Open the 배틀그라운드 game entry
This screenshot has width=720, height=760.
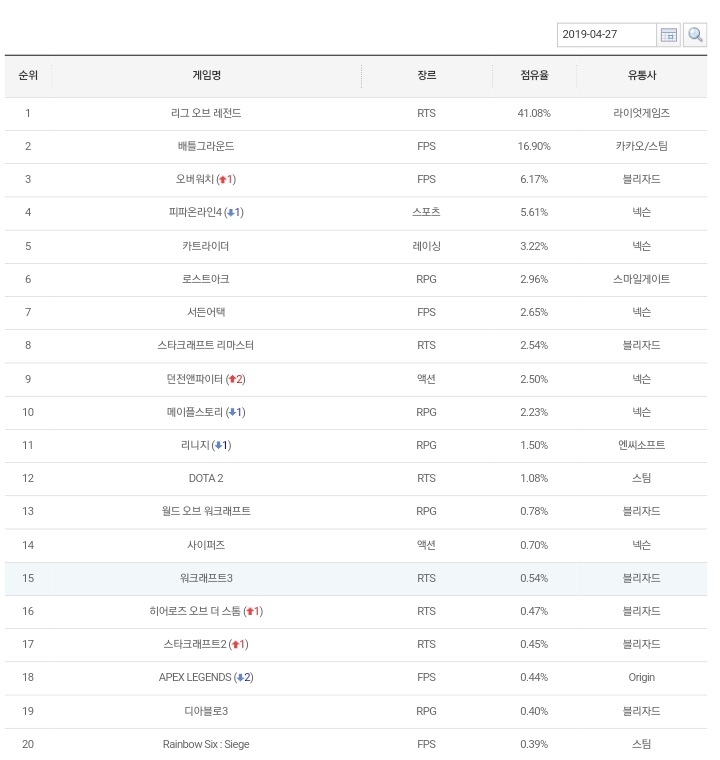(x=206, y=146)
